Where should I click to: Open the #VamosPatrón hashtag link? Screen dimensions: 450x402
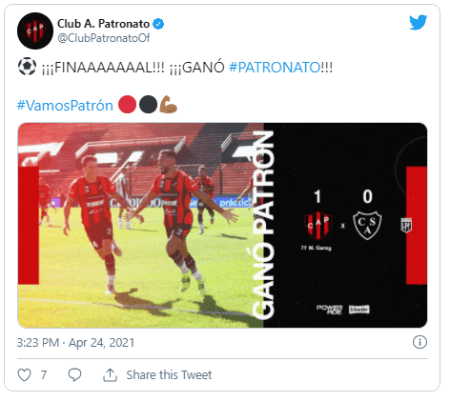pos(65,106)
